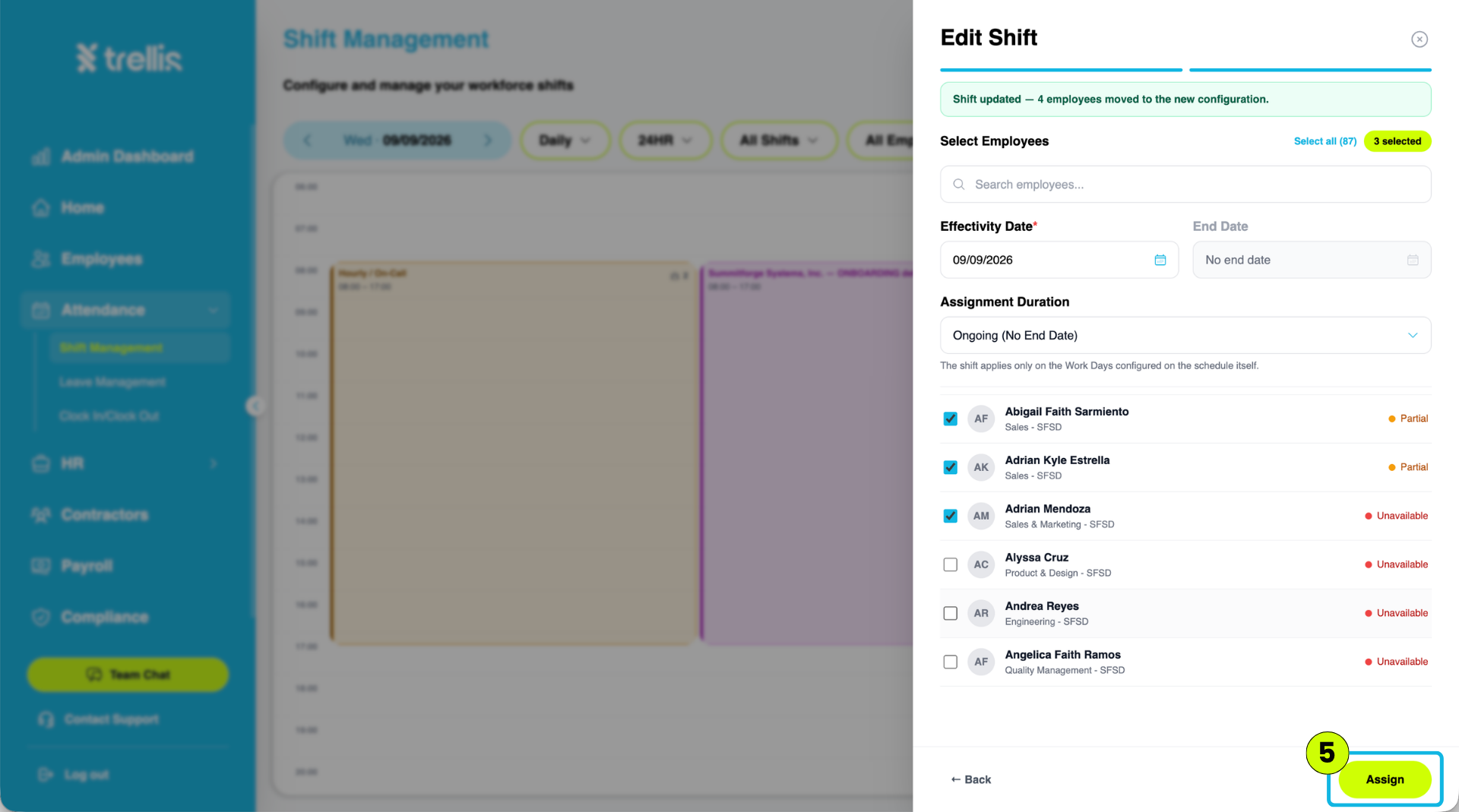Open Clock In/Clock Out submenu item

pos(109,416)
